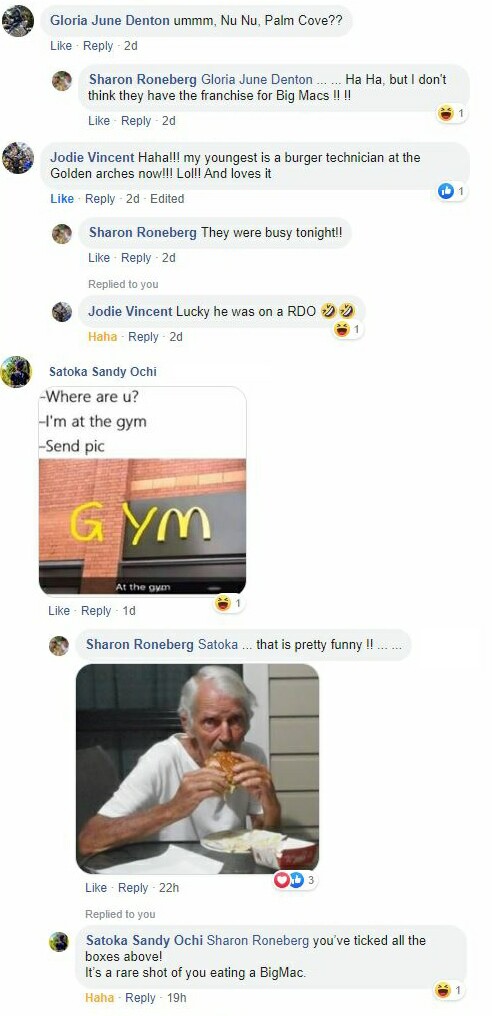Image resolution: width=492 pixels, height=1016 pixels.
Task: Open heart and like reactions on burger photo
Action: 295,880
